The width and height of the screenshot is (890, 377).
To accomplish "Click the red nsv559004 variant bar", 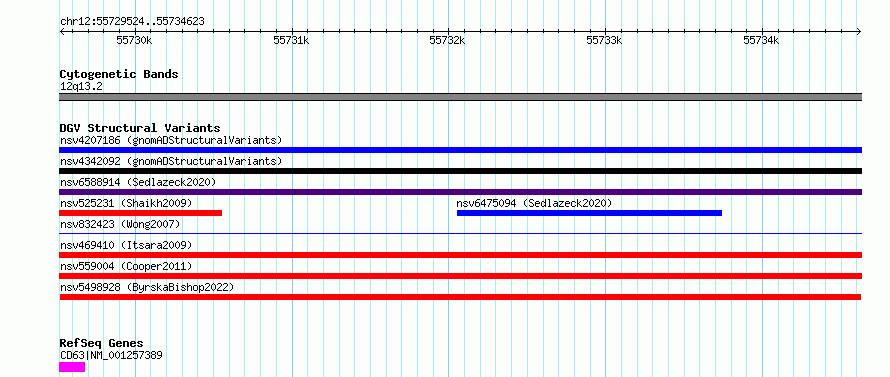I will (460, 276).
